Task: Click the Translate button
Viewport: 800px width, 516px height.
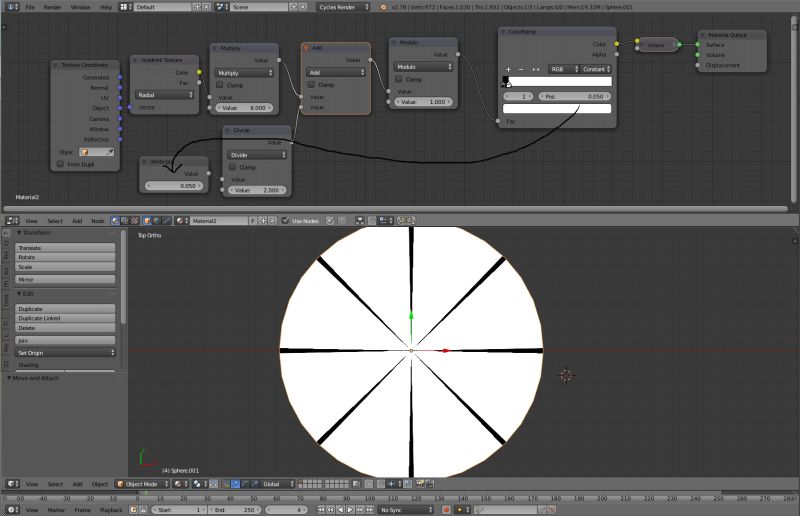Action: click(65, 248)
